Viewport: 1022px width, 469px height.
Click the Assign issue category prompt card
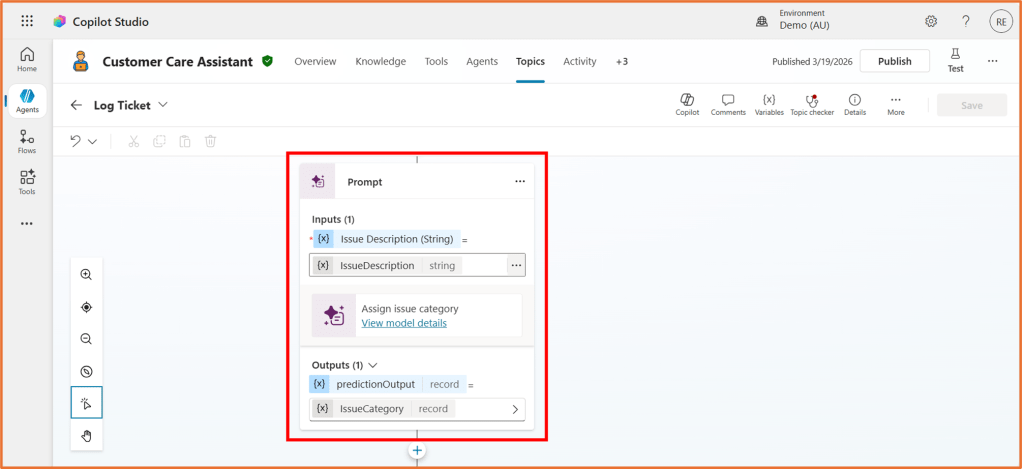pos(416,315)
